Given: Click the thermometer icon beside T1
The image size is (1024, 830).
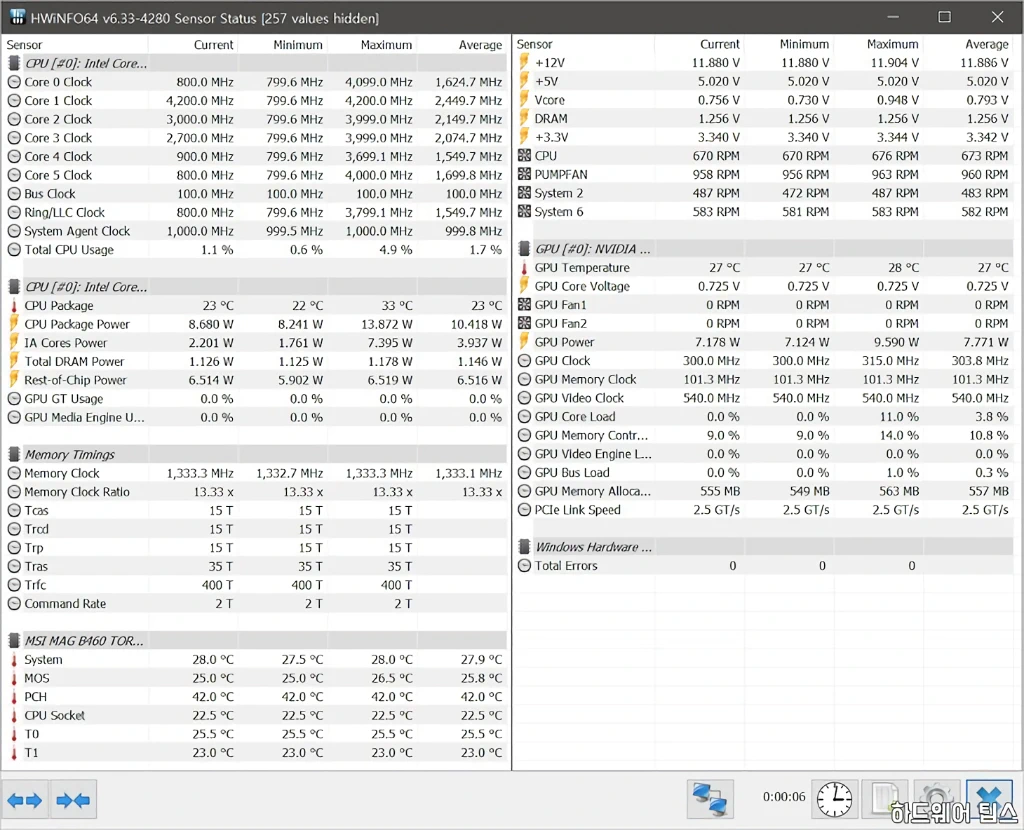Looking at the screenshot, I should pos(14,753).
